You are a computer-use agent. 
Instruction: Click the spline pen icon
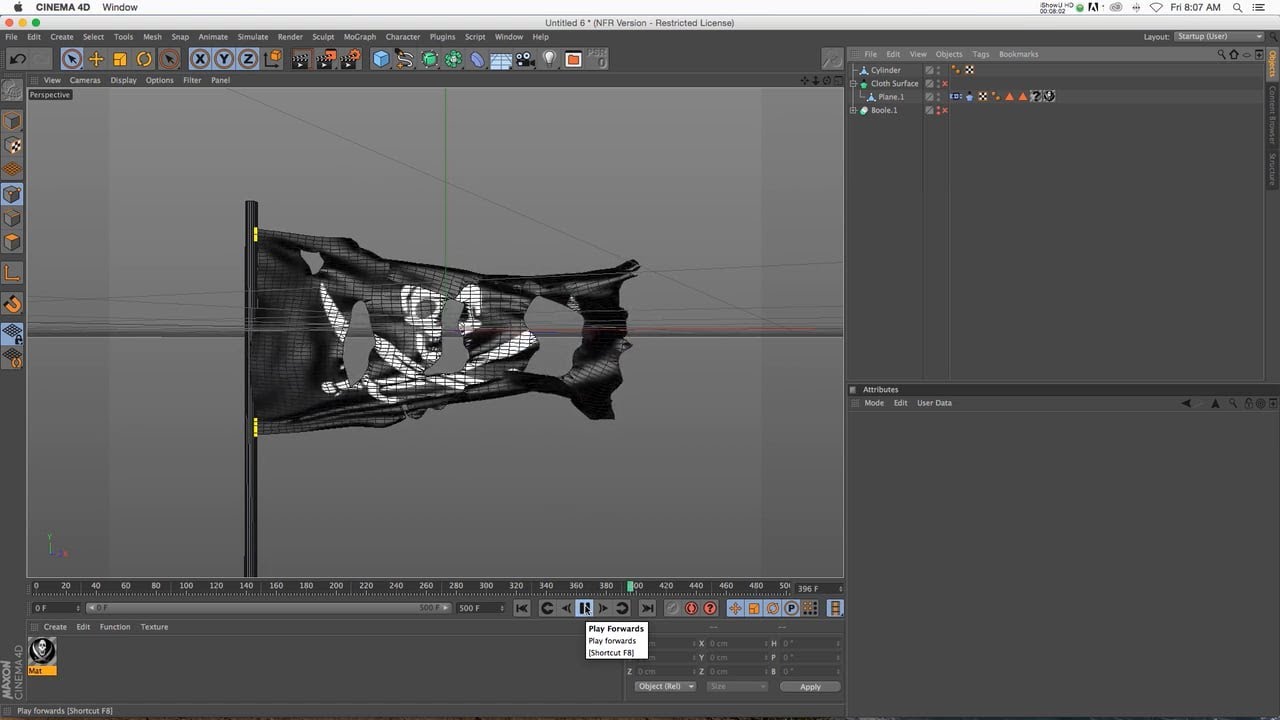coord(405,59)
